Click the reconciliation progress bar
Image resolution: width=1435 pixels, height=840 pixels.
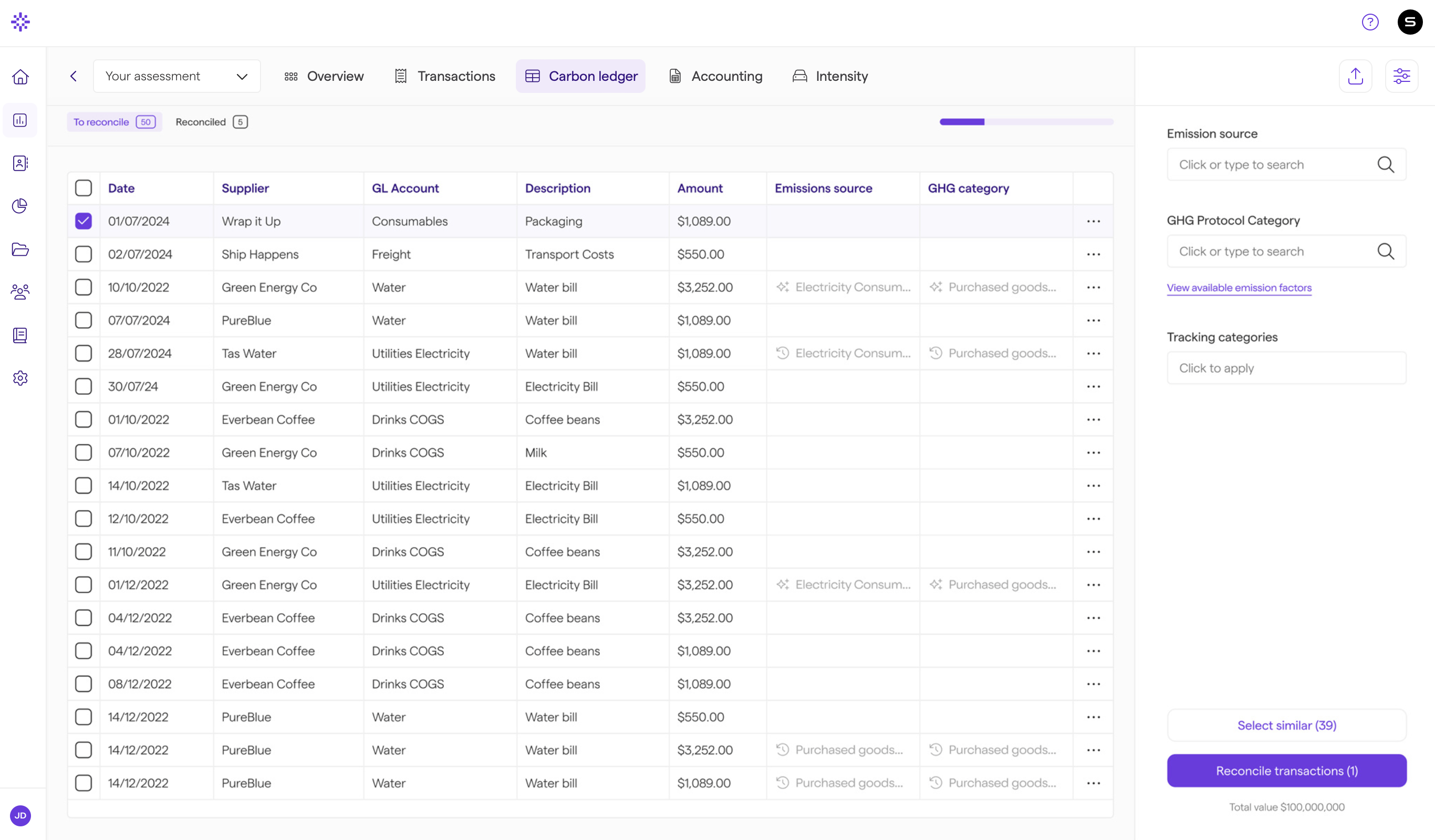[x=1026, y=122]
